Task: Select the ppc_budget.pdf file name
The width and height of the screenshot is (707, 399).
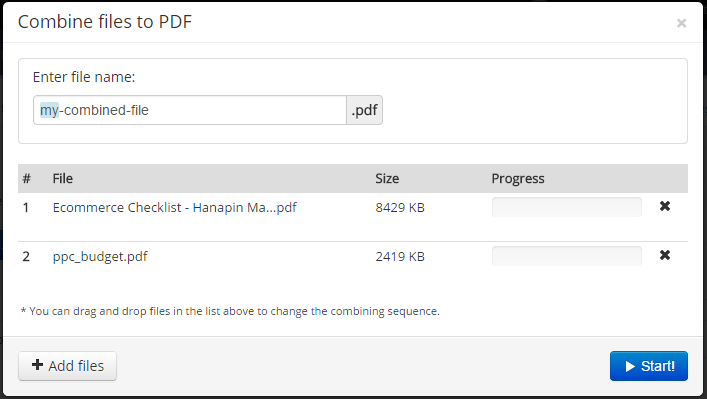Action: coord(100,257)
